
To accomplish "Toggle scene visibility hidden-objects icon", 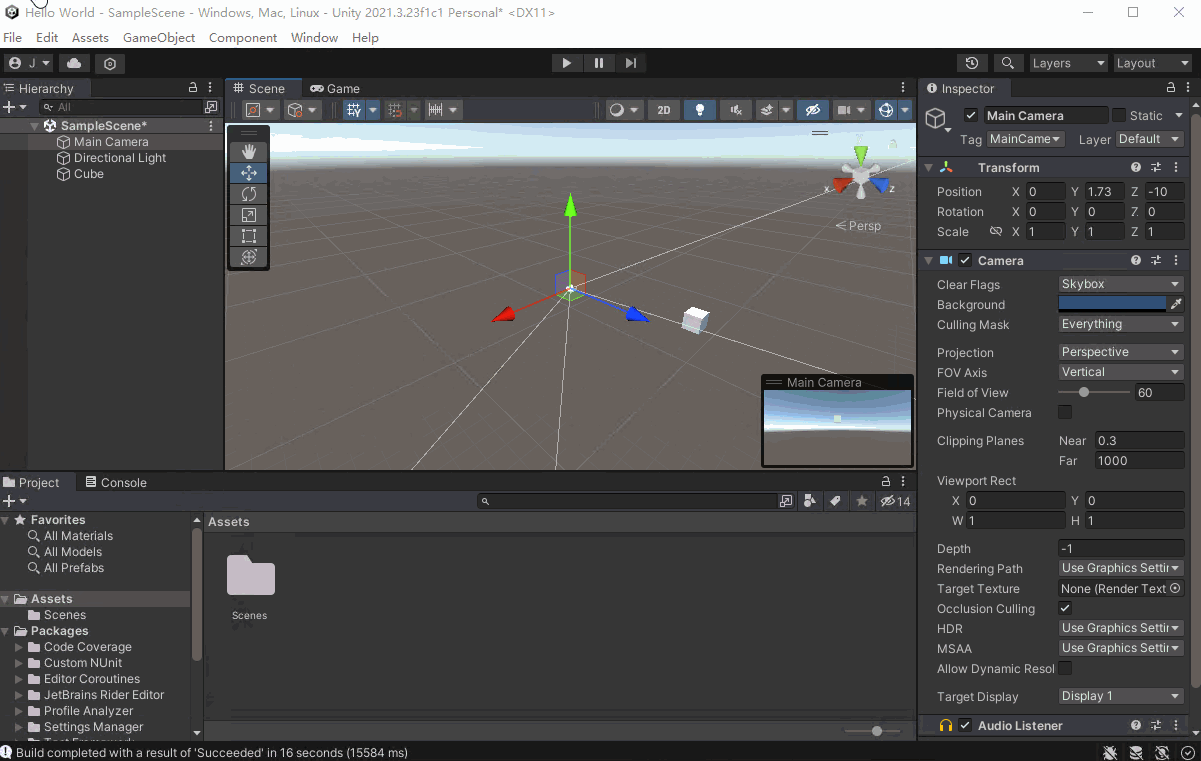I will click(812, 110).
